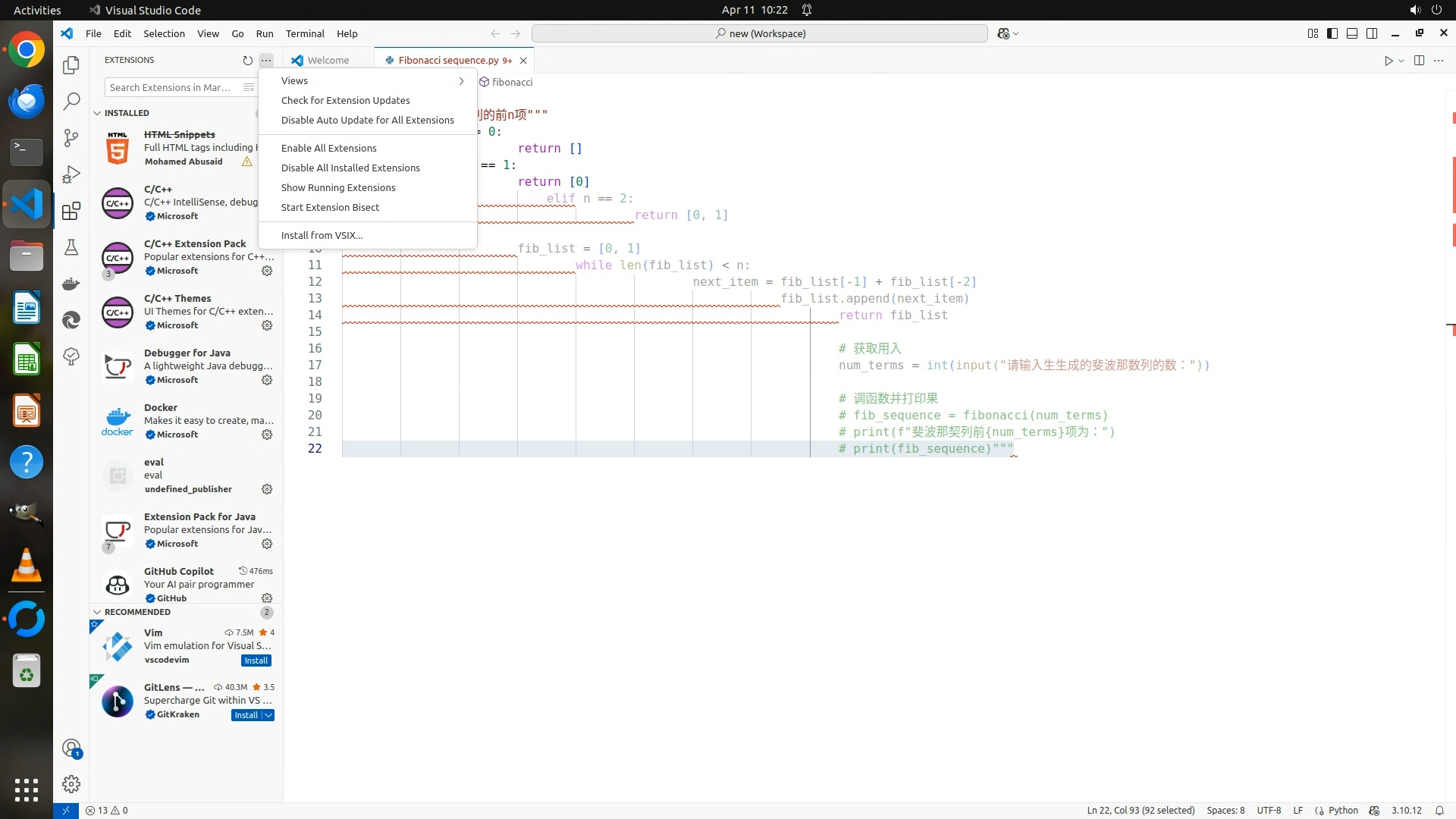Toggle the secondary side bar layout button

tap(1372, 33)
